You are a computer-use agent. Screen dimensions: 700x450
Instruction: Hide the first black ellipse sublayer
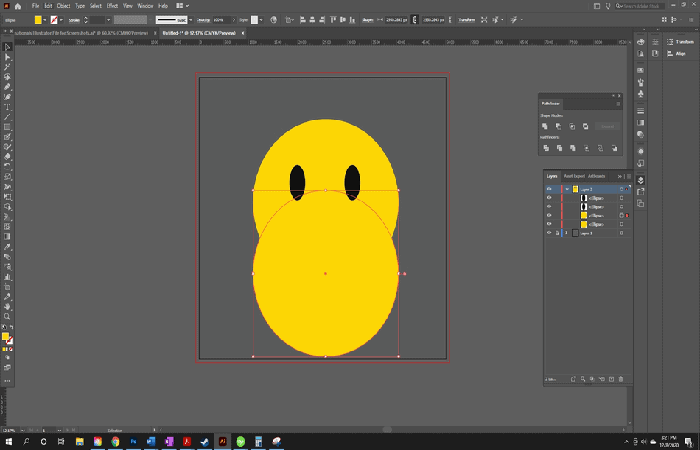[x=549, y=198]
